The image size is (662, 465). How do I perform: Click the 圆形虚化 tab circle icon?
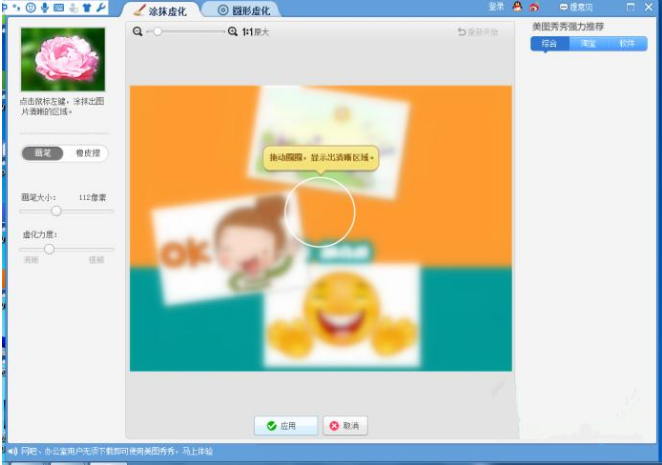(223, 10)
